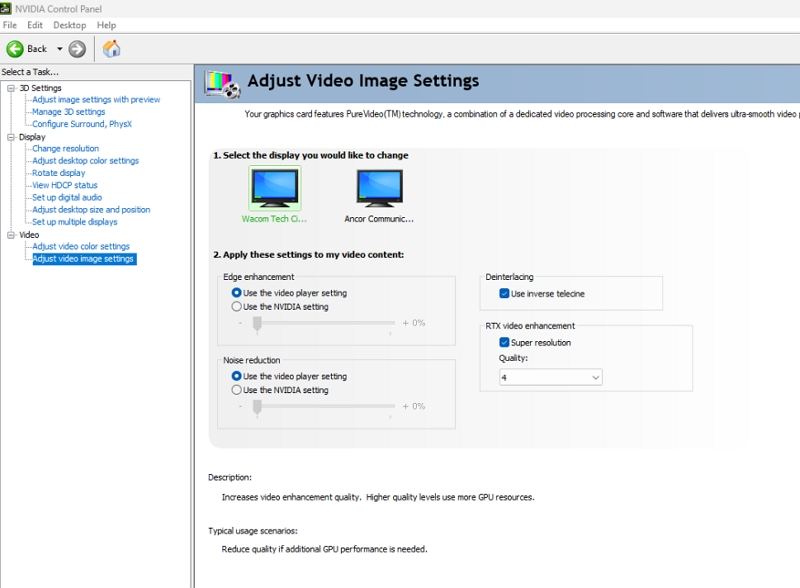800x588 pixels.
Task: Open Configure Surround, PhysX
Action: coord(82,124)
